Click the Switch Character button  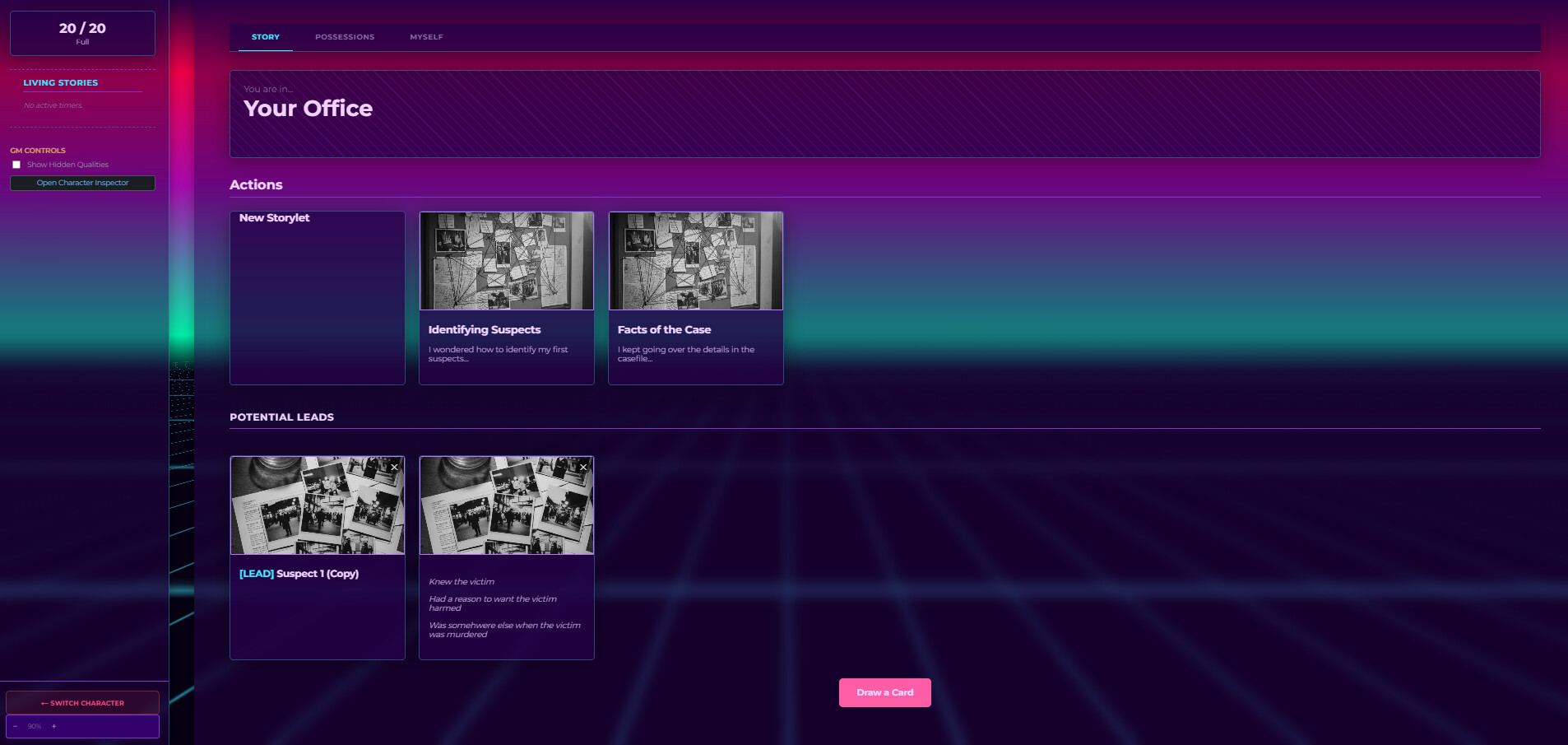(82, 703)
